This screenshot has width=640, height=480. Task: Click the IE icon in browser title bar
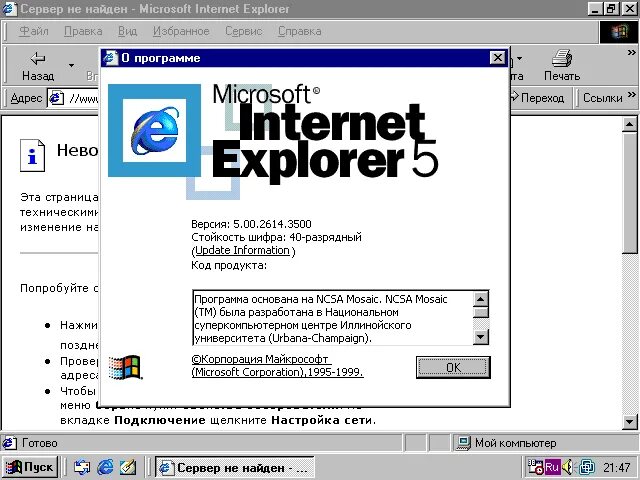(x=9, y=9)
